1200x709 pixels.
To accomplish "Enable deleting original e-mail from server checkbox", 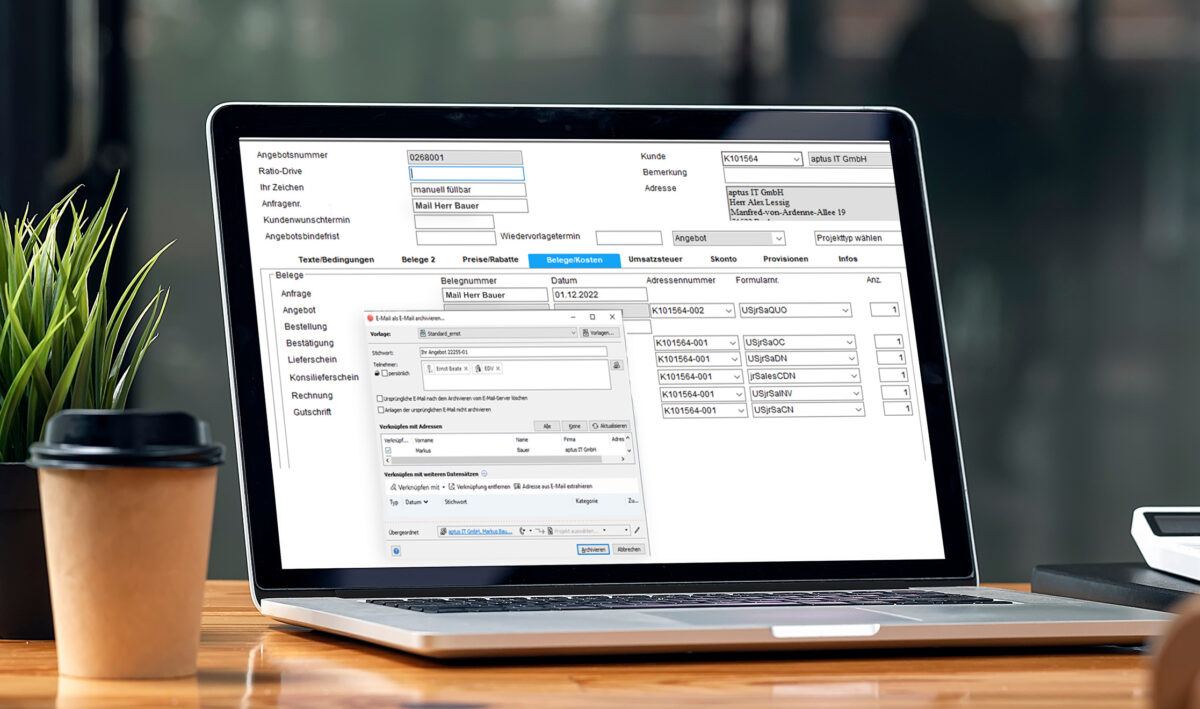I will tap(380, 398).
